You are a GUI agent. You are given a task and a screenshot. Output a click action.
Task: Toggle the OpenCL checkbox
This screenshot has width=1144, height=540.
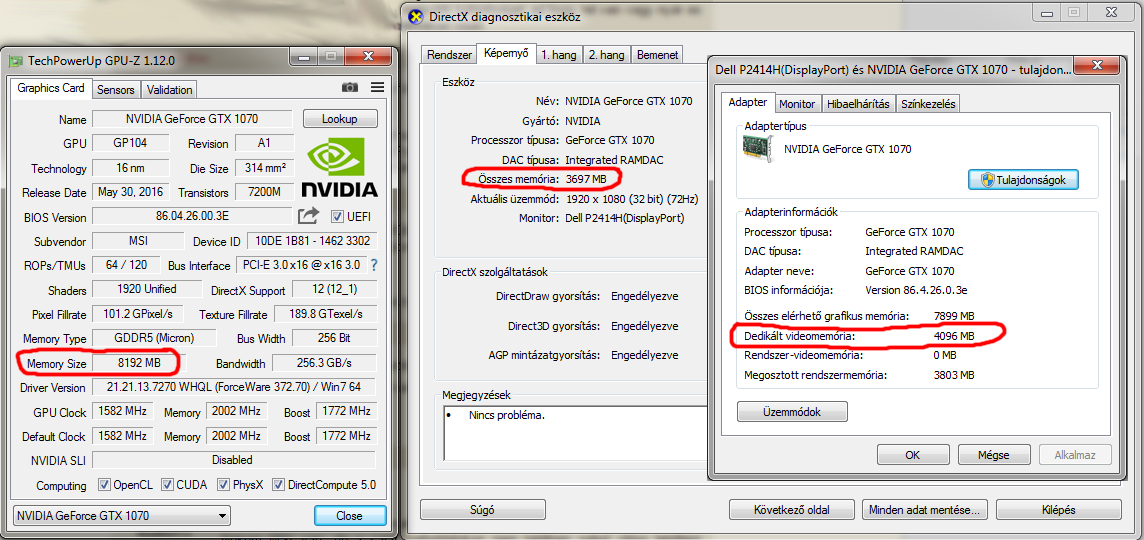[x=103, y=485]
